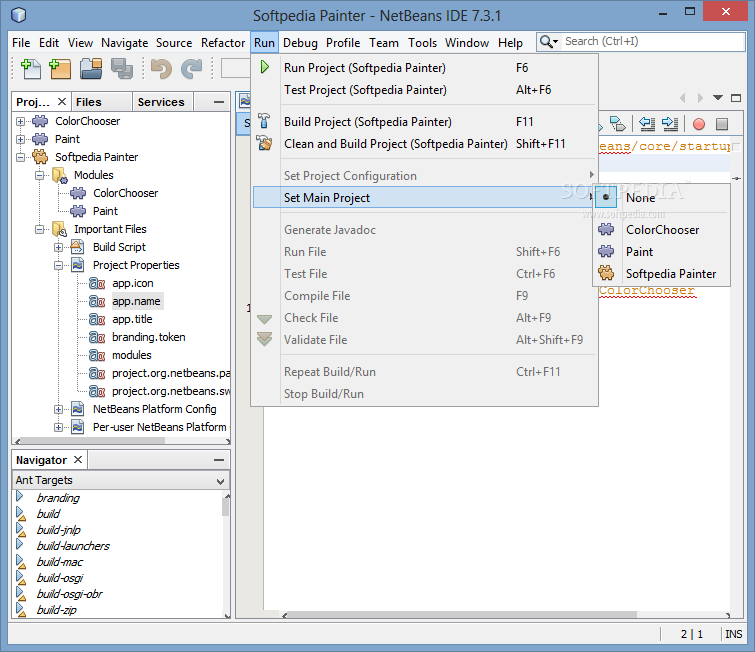
Task: Set Softpedia Painter as main project
Action: click(662, 274)
